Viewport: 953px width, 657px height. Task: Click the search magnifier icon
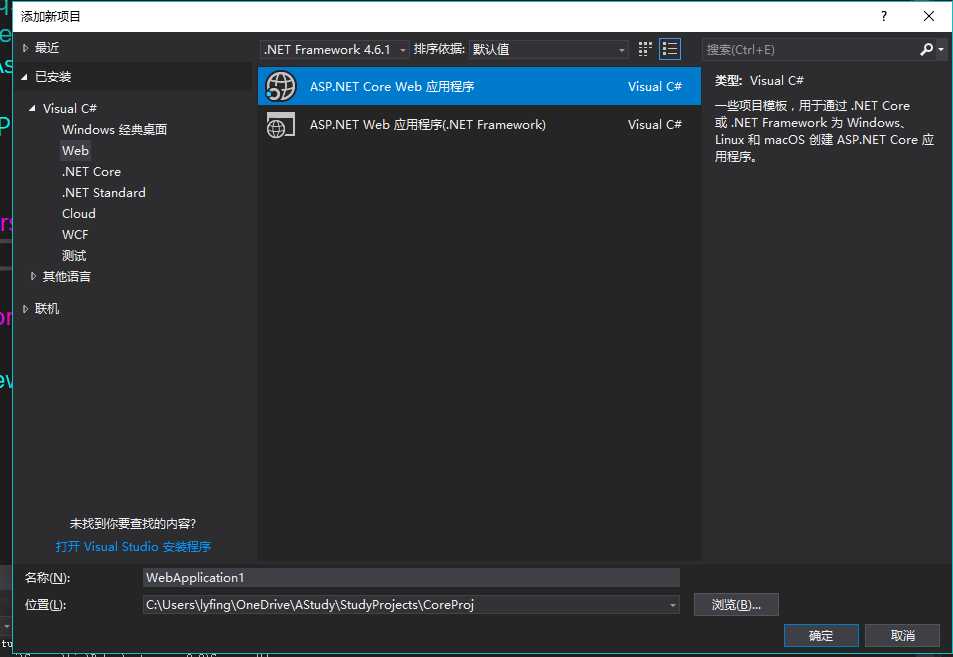point(926,49)
